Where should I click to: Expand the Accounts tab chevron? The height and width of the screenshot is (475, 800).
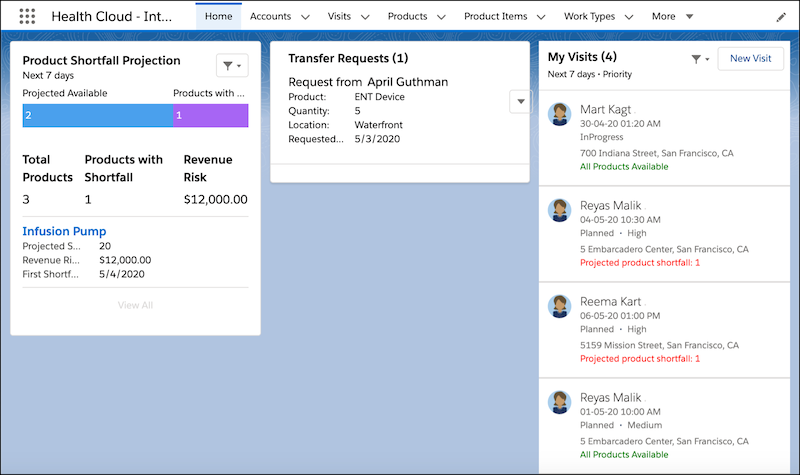click(x=305, y=17)
